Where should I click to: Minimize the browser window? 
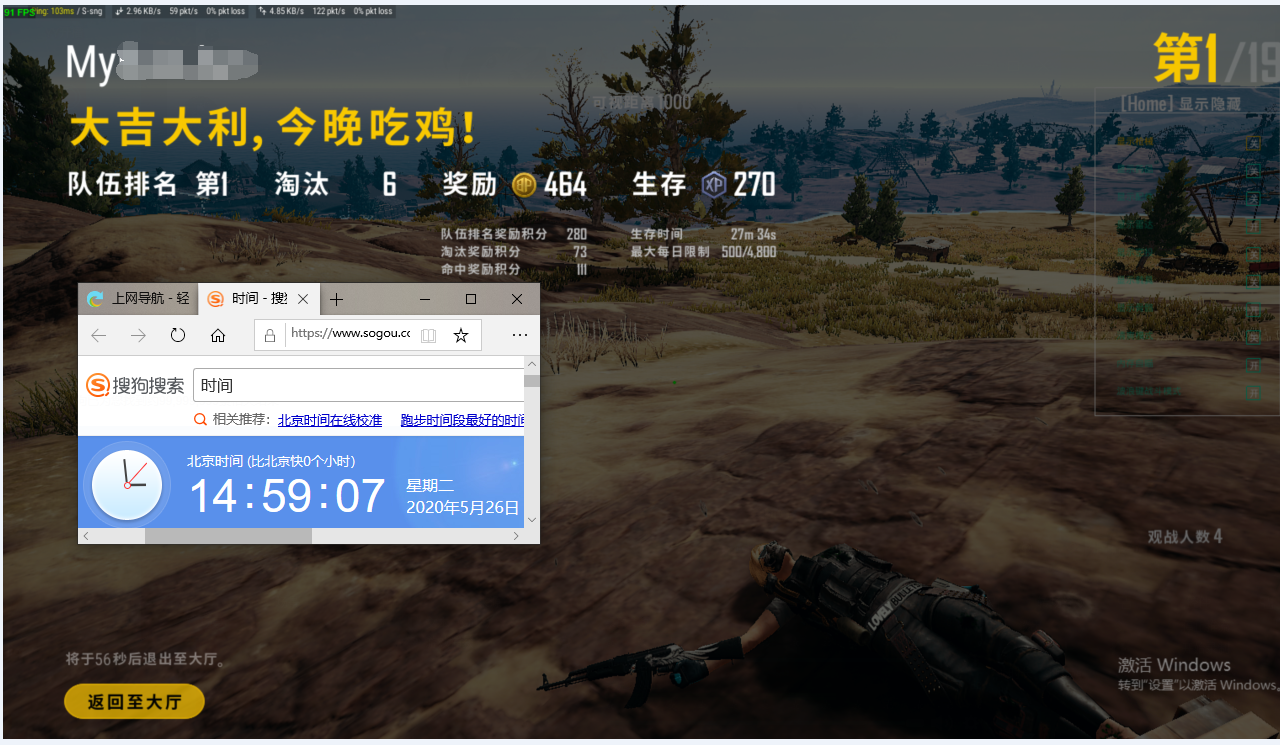pos(425,299)
